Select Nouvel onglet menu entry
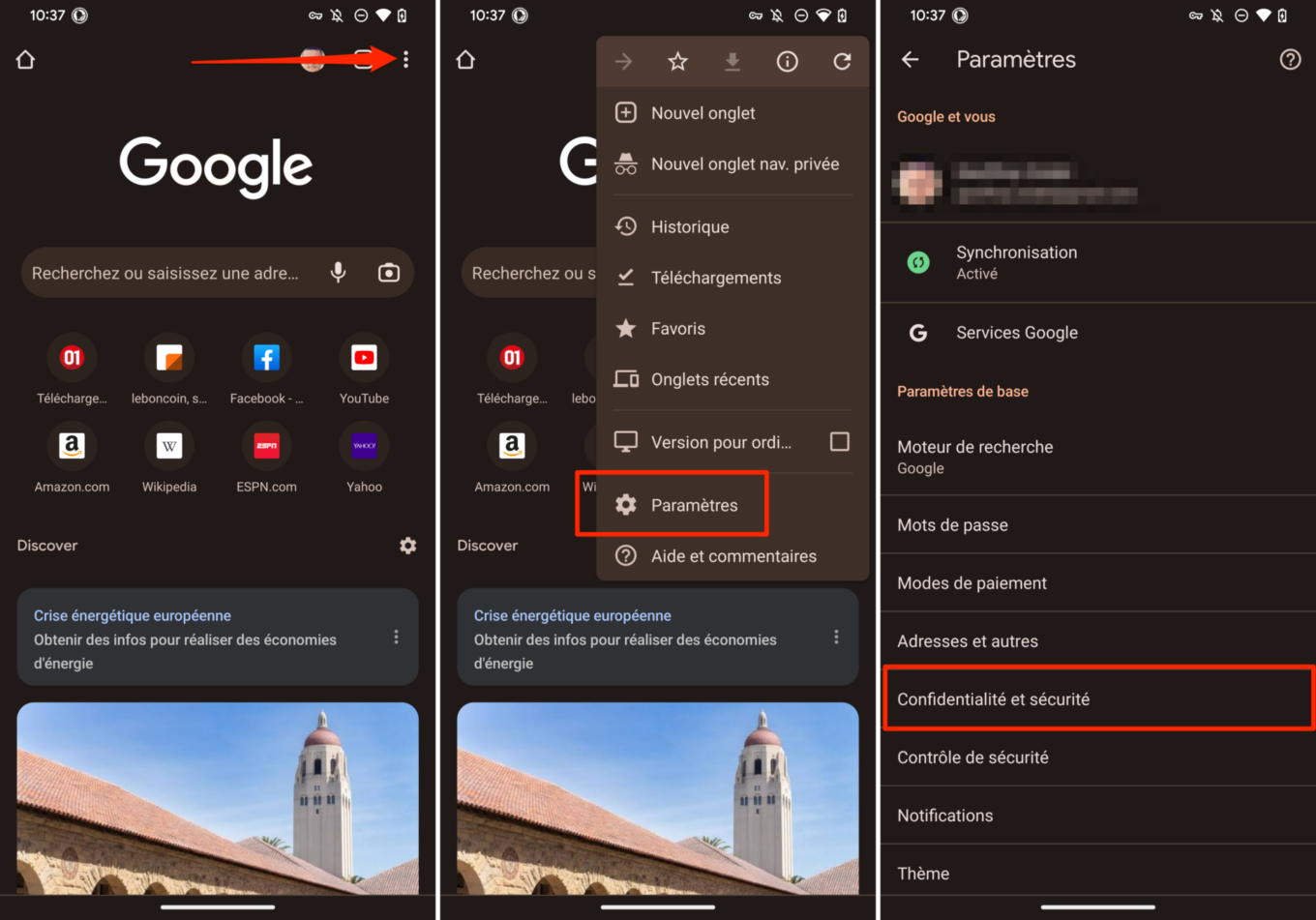The width and height of the screenshot is (1316, 920). pos(733,113)
